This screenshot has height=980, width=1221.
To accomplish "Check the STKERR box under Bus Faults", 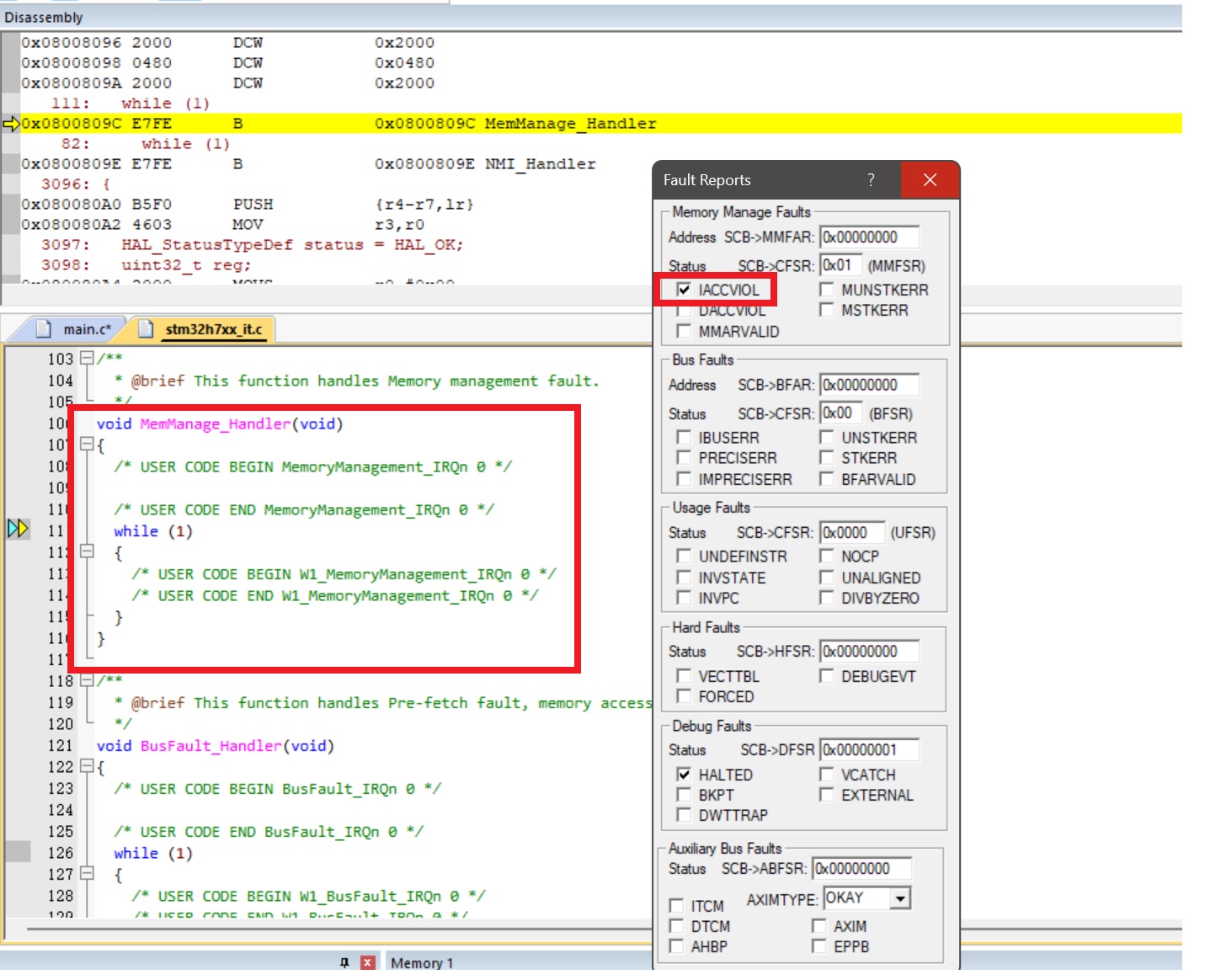I will point(827,458).
